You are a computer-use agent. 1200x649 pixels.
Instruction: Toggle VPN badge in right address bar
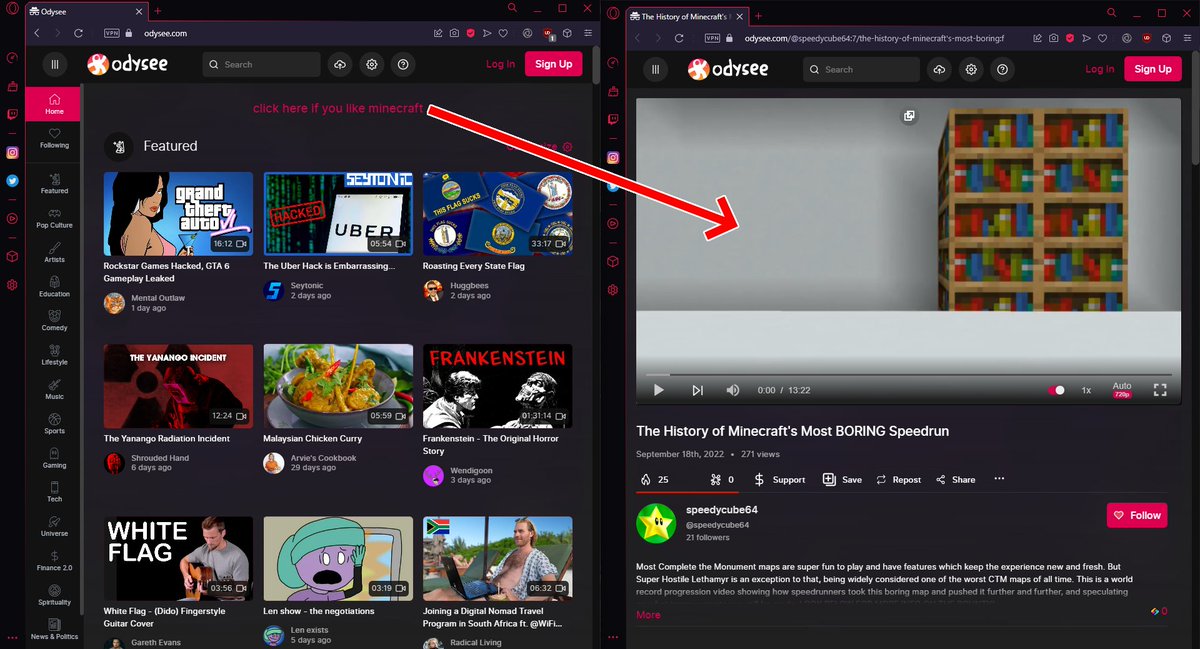click(713, 38)
